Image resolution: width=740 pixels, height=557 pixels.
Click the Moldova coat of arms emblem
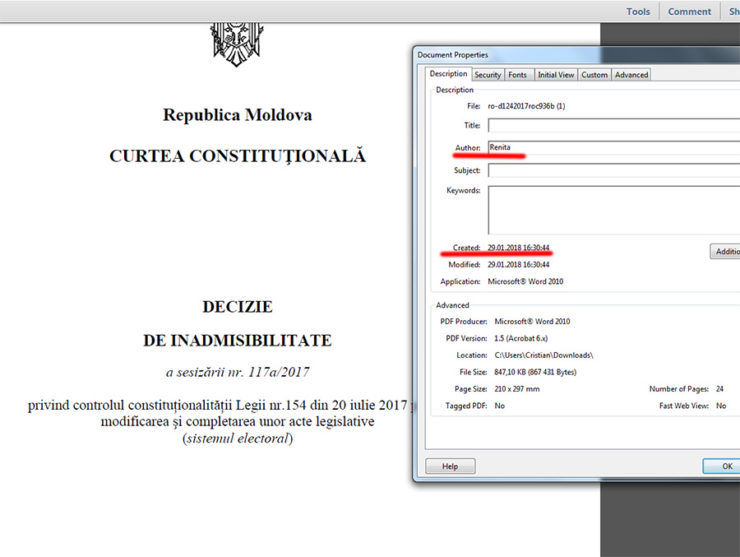pyautogui.click(x=236, y=44)
